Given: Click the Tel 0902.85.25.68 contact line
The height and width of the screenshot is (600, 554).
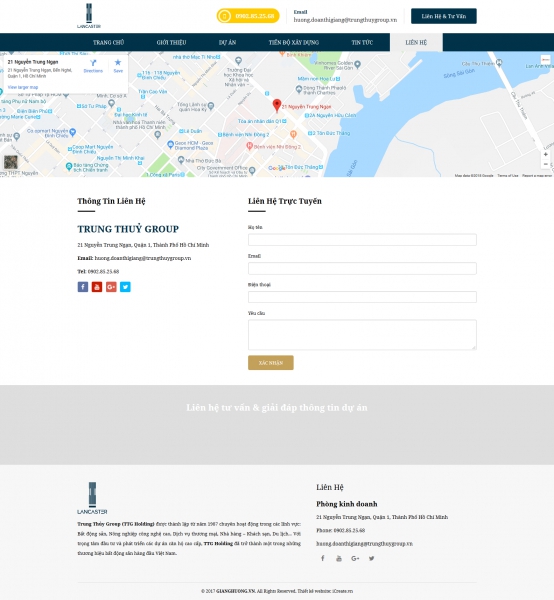Looking at the screenshot, I should (x=98, y=272).
